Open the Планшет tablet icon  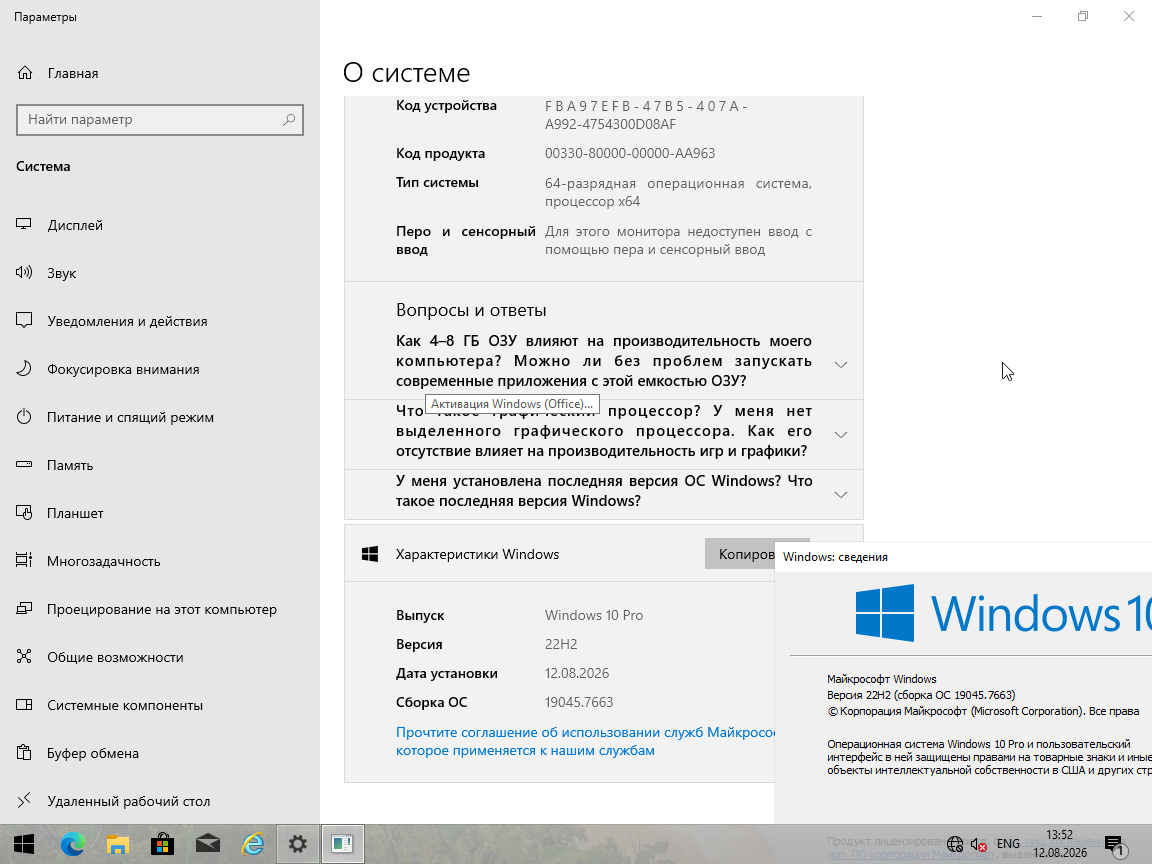(24, 513)
